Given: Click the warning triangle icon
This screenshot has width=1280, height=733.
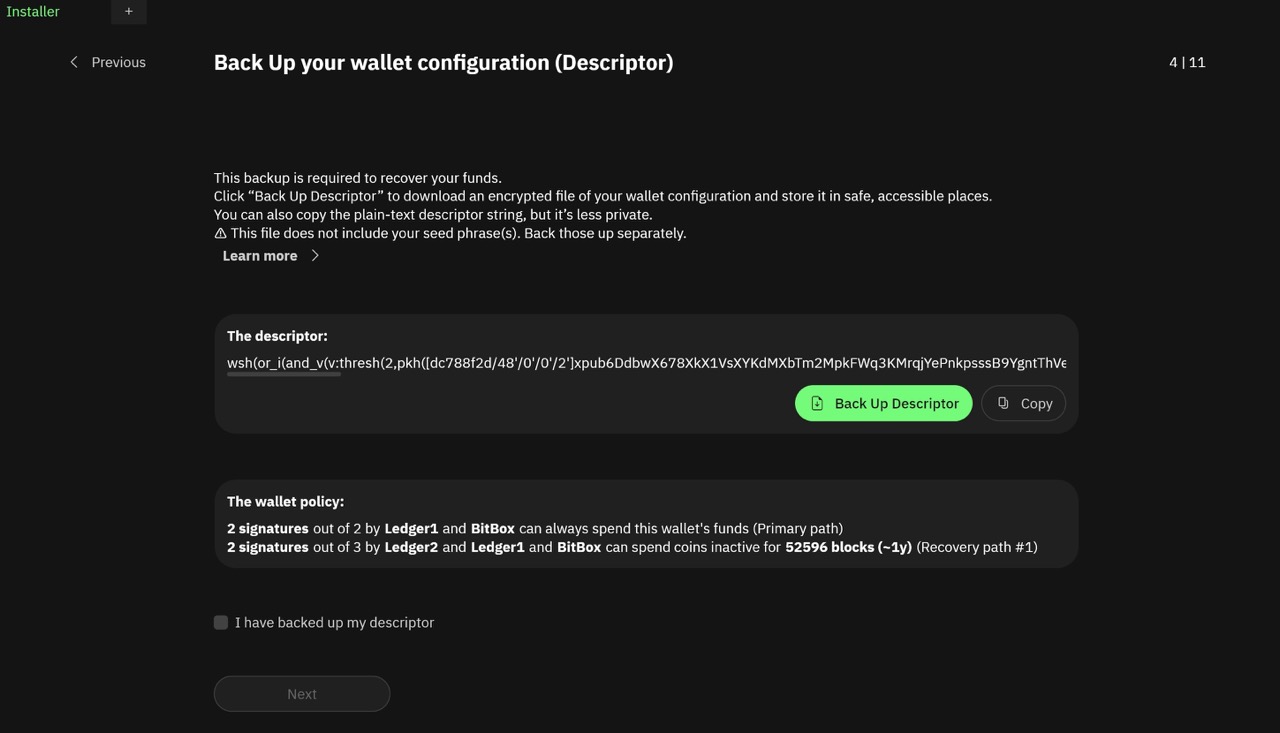Looking at the screenshot, I should click(220, 233).
